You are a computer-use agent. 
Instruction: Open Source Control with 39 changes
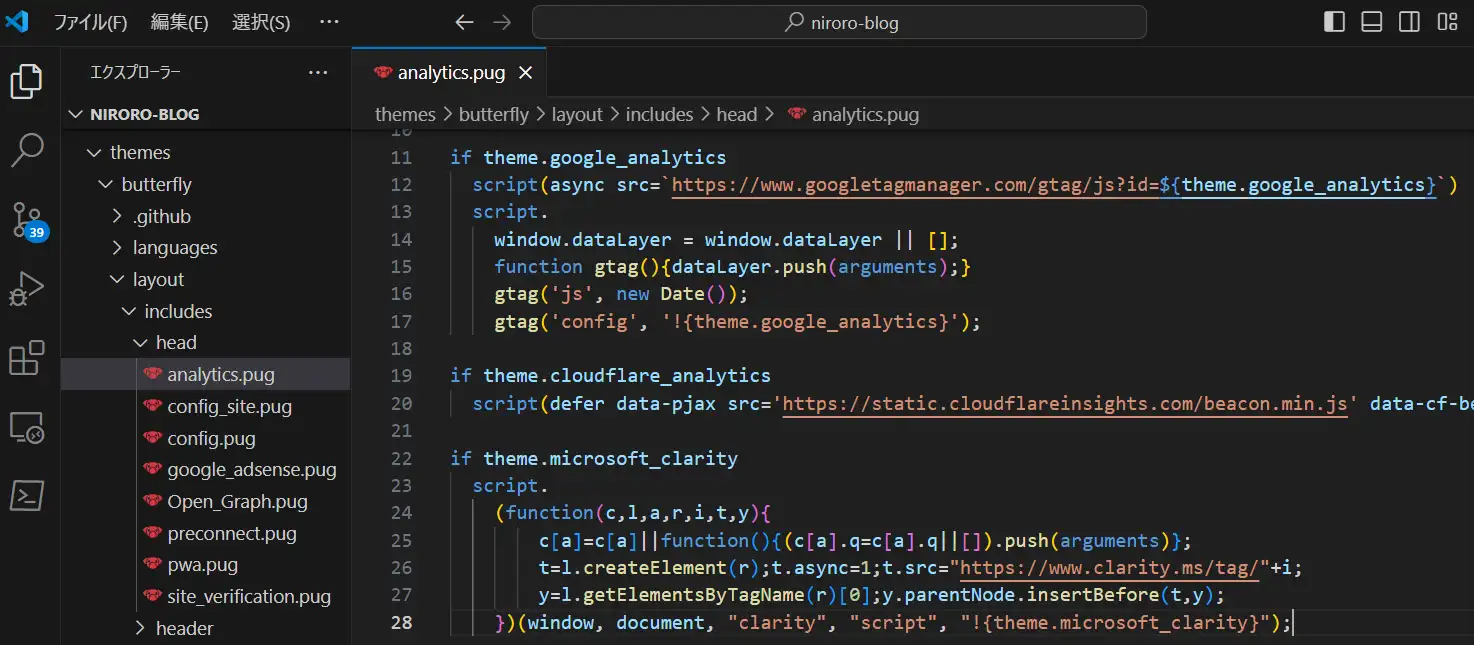tap(27, 219)
